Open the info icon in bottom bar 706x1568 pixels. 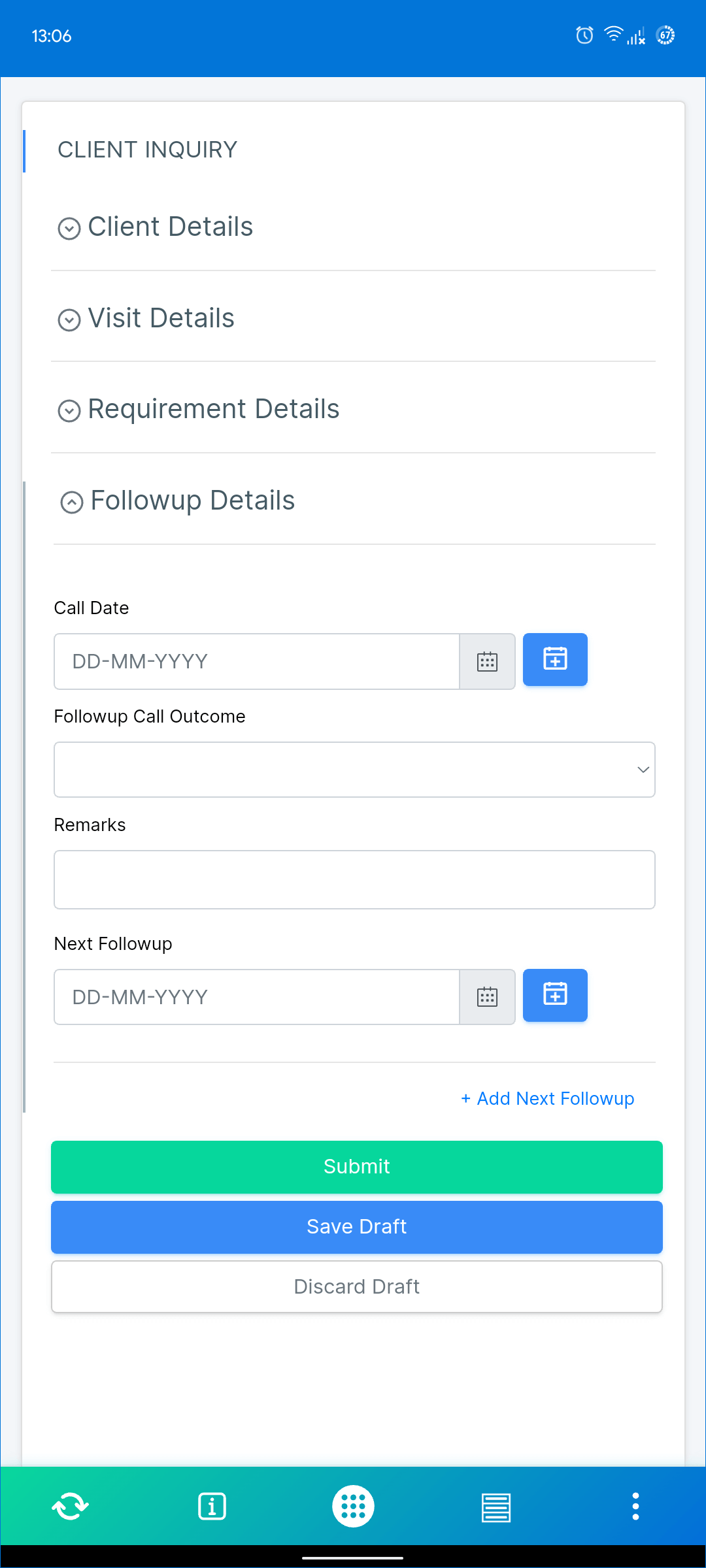point(212,1507)
